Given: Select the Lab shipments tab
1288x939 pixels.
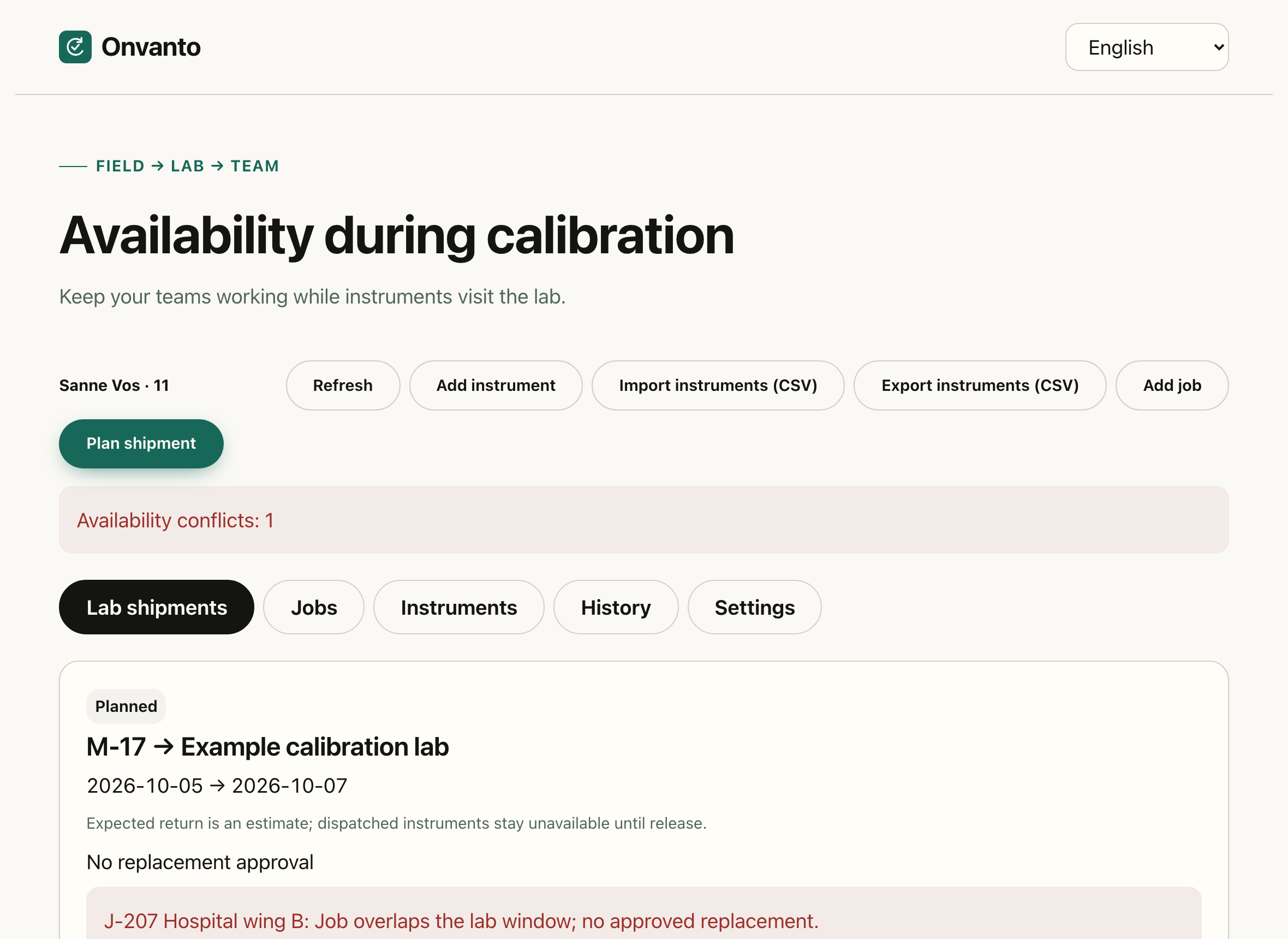Looking at the screenshot, I should coord(156,607).
